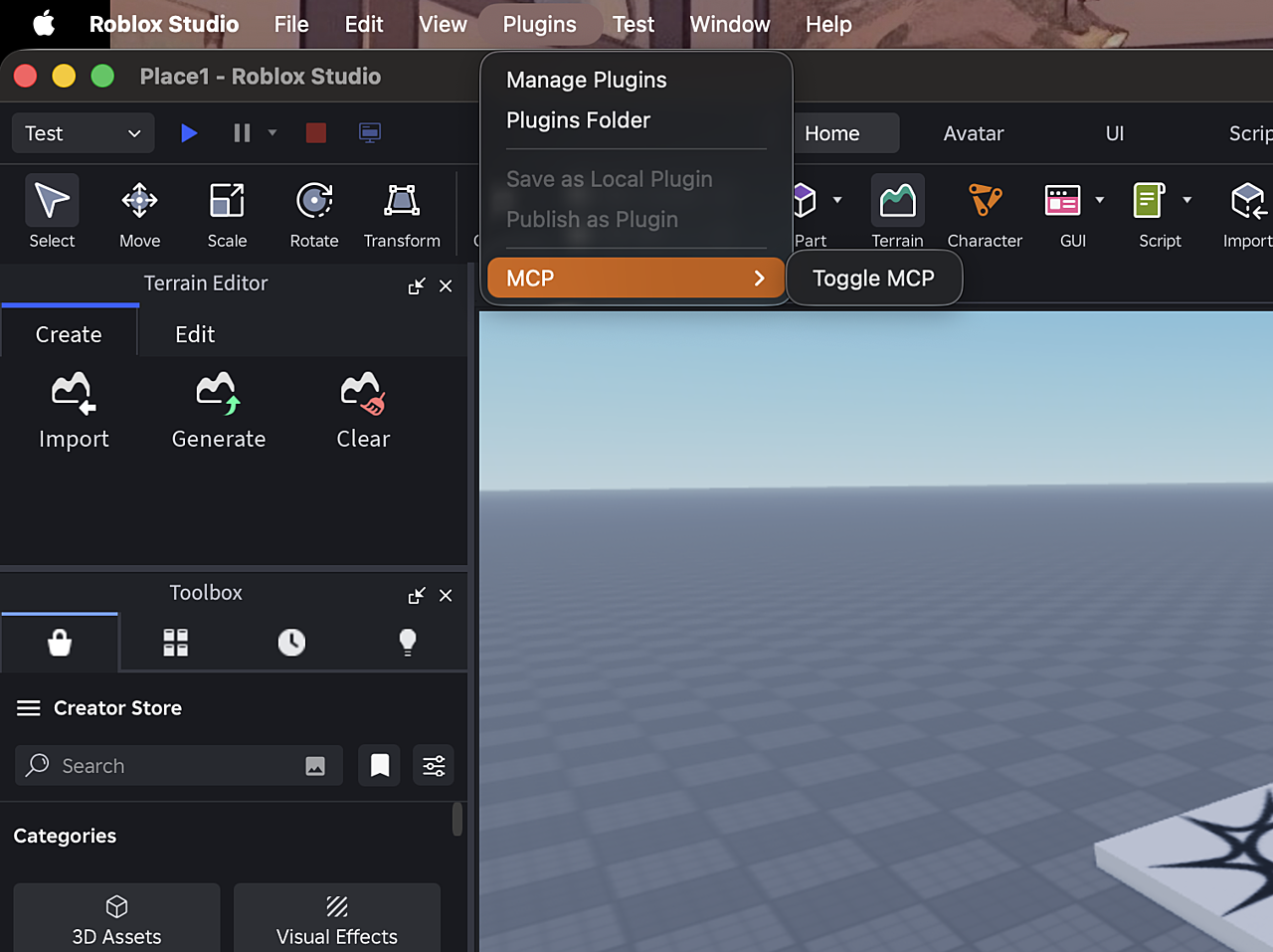Expand the Script dropdown arrow

coord(1187,200)
